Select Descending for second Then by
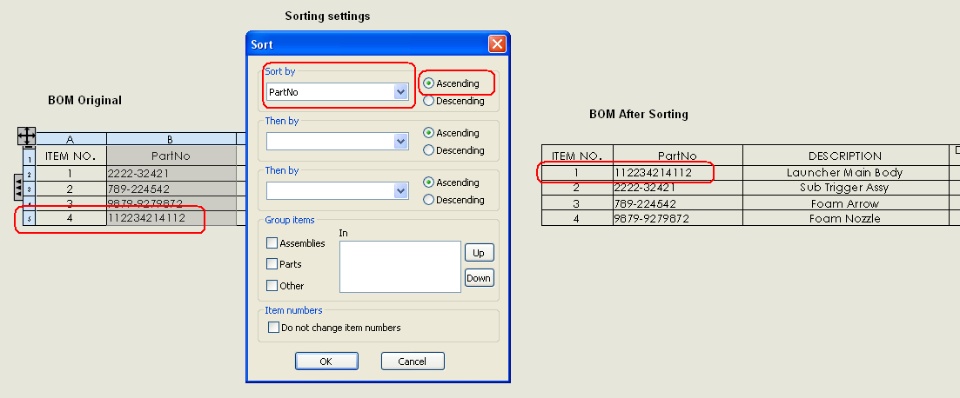This screenshot has height=398, width=960. pyautogui.click(x=429, y=200)
